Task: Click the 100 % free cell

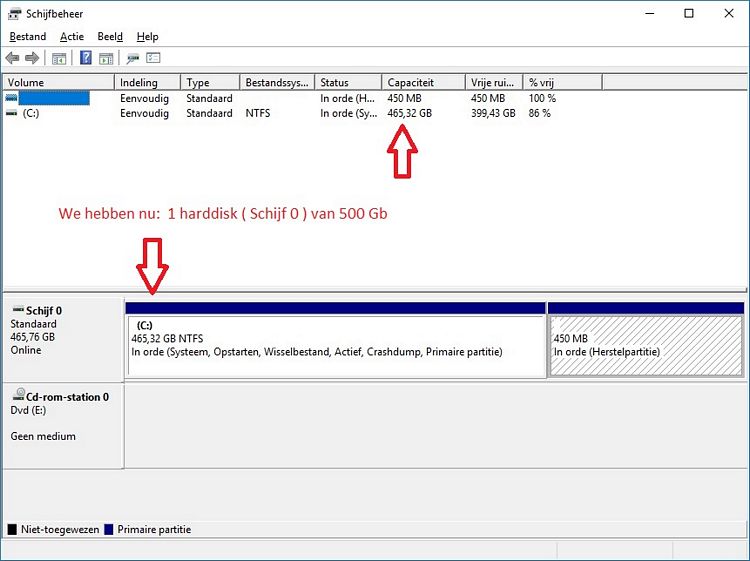Action: 542,98
